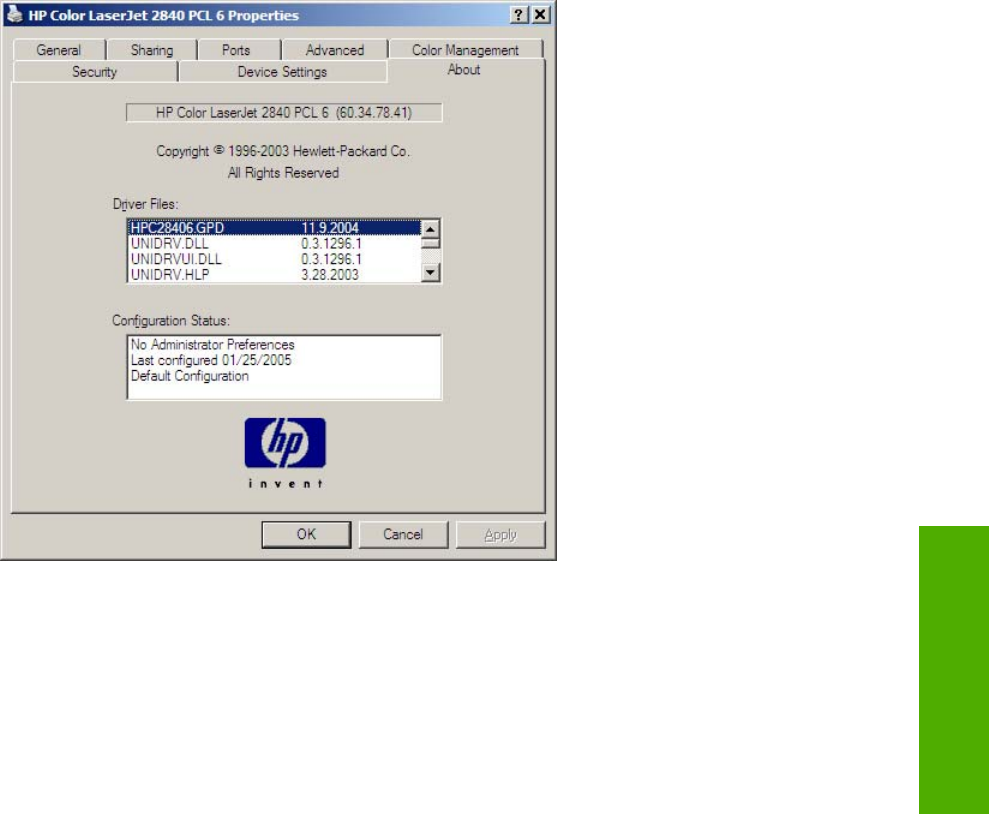Open the Ports tab

pos(236,50)
